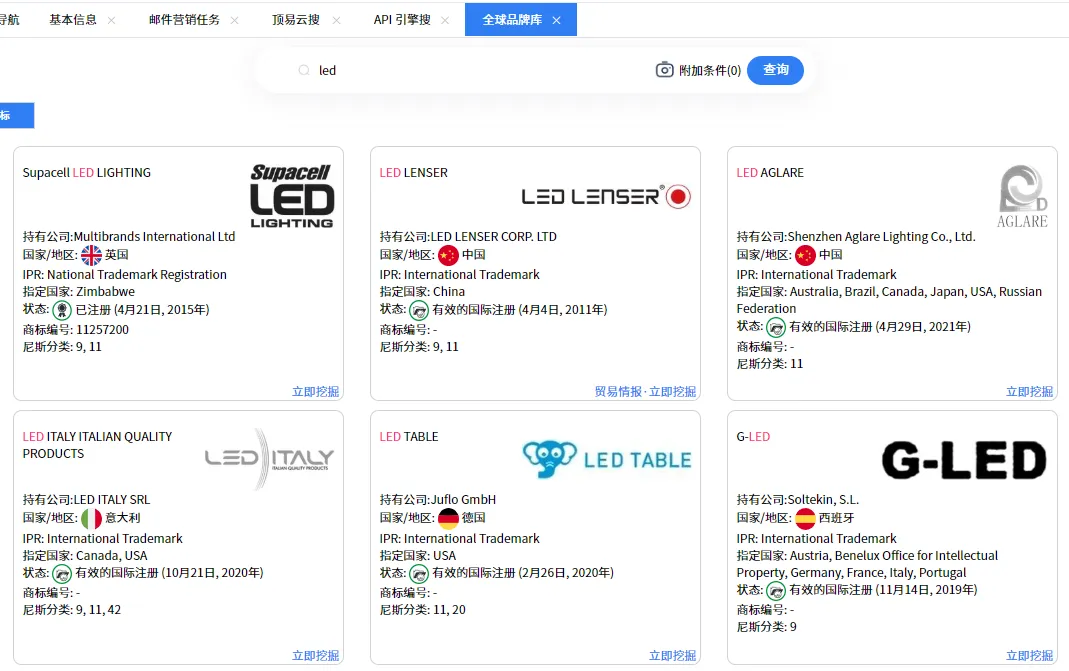Viewport: 1069px width, 671px height.
Task: Close the 邮件营销任务 tab
Action: click(235, 20)
